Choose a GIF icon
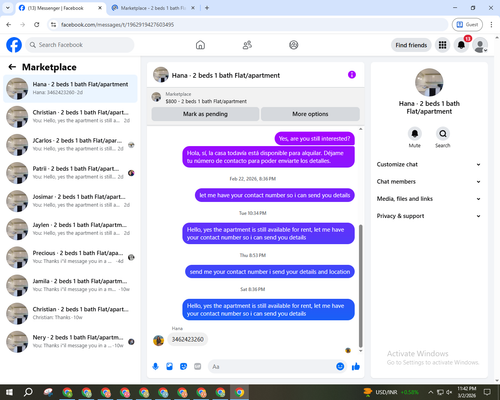 pos(198,367)
